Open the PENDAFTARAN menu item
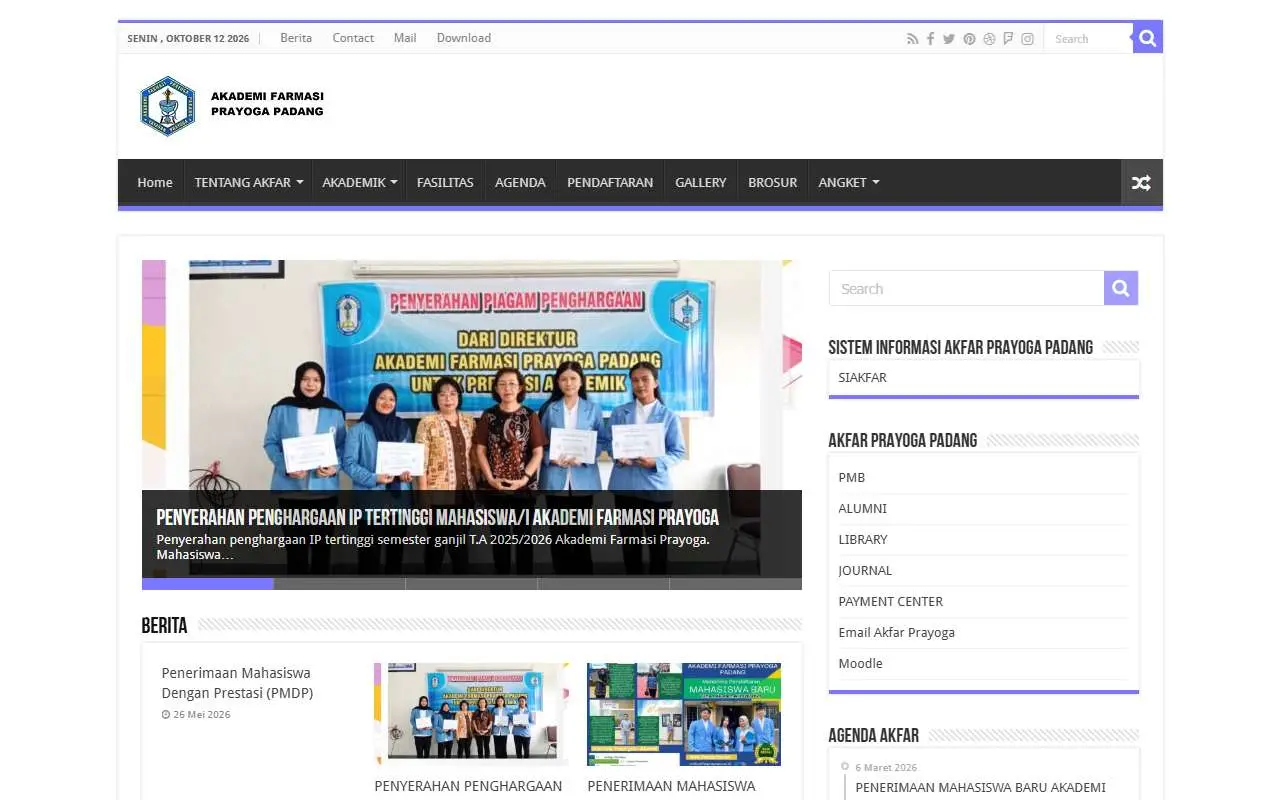 click(x=610, y=183)
